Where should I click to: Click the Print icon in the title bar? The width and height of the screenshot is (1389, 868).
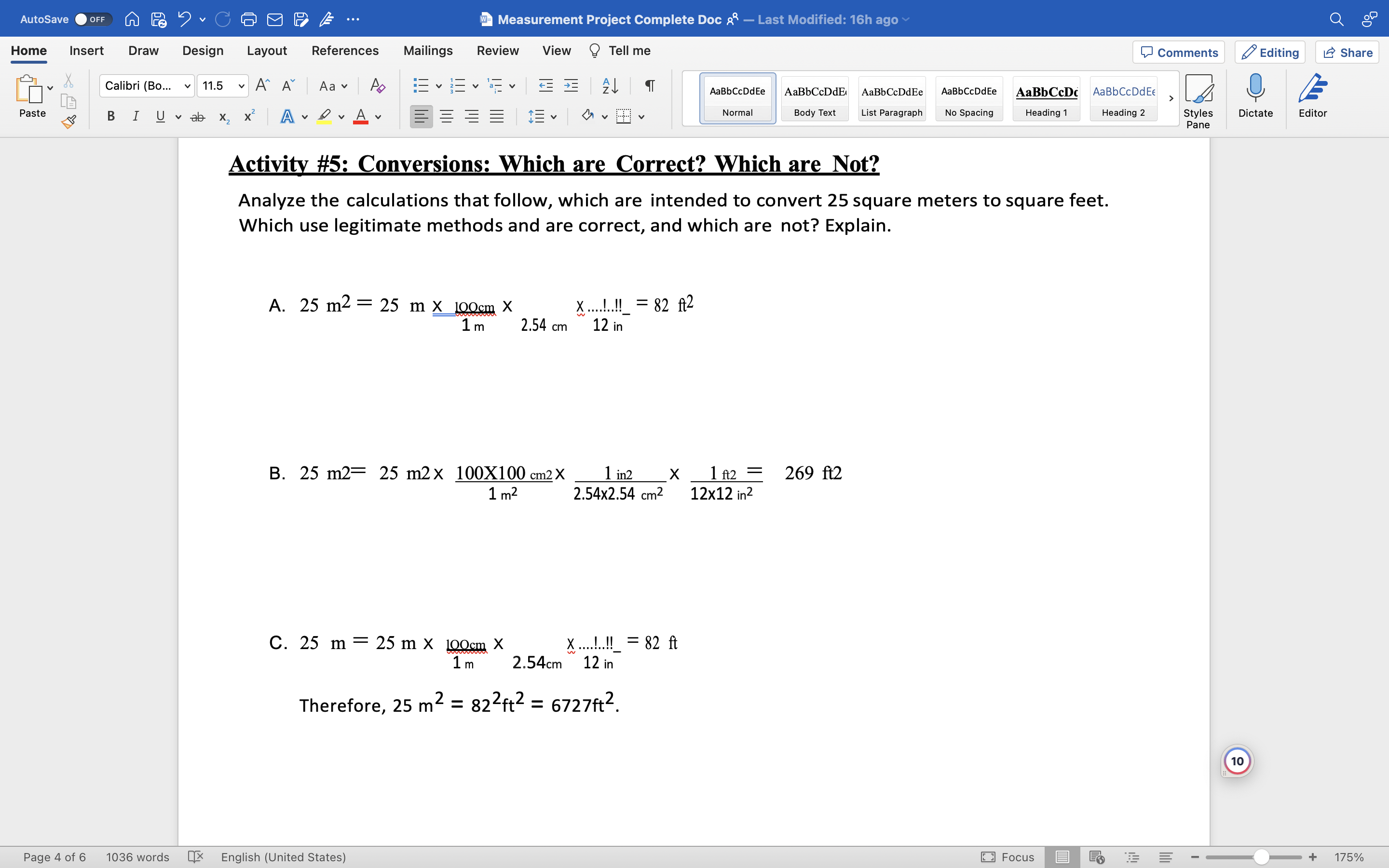pyautogui.click(x=248, y=19)
